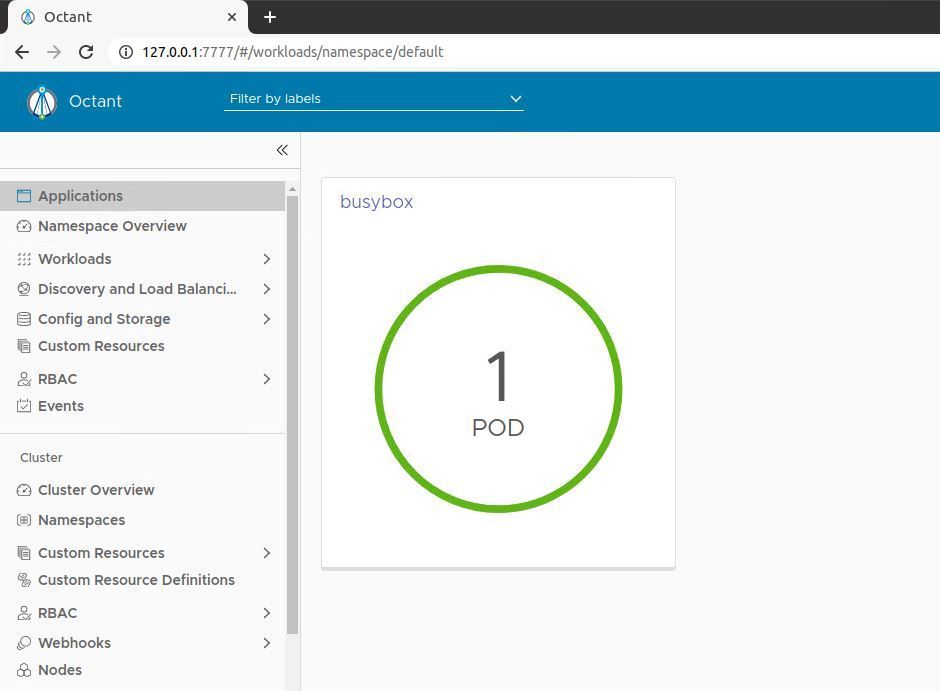The width and height of the screenshot is (940, 691).
Task: Select the Applications icon in sidebar
Action: (x=23, y=195)
